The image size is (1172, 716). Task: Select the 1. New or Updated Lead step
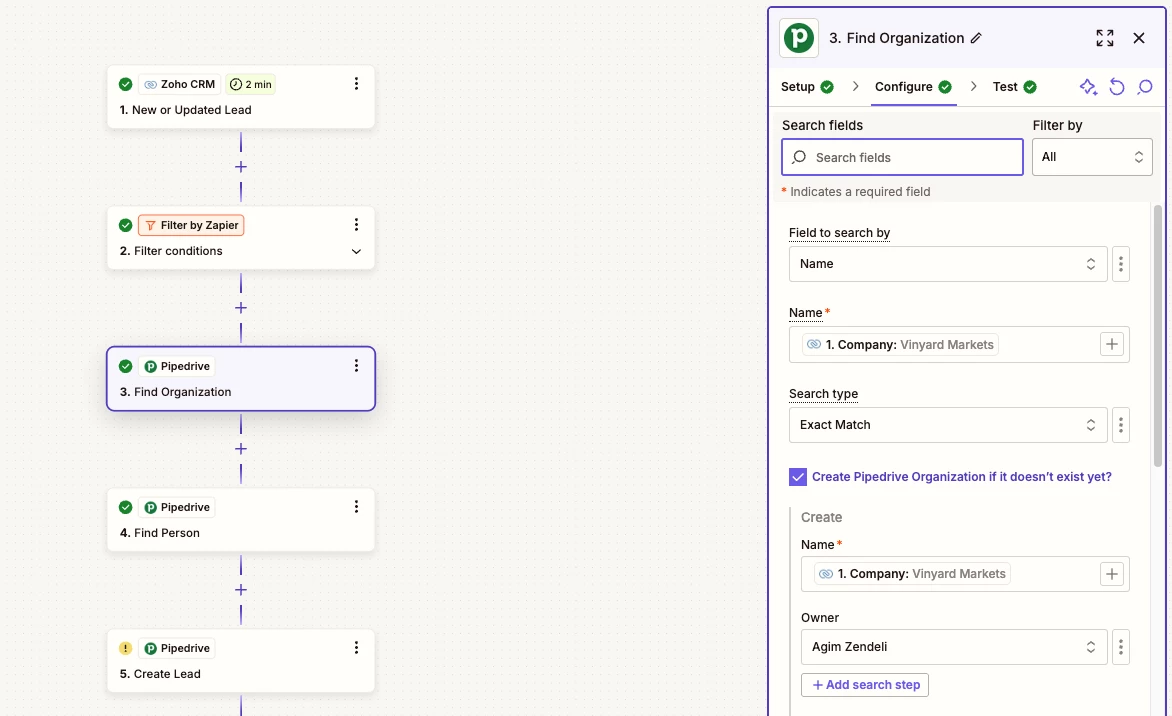241,97
